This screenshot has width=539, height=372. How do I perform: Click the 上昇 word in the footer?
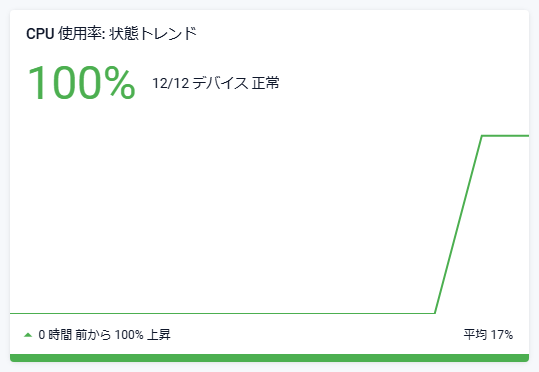(159, 335)
